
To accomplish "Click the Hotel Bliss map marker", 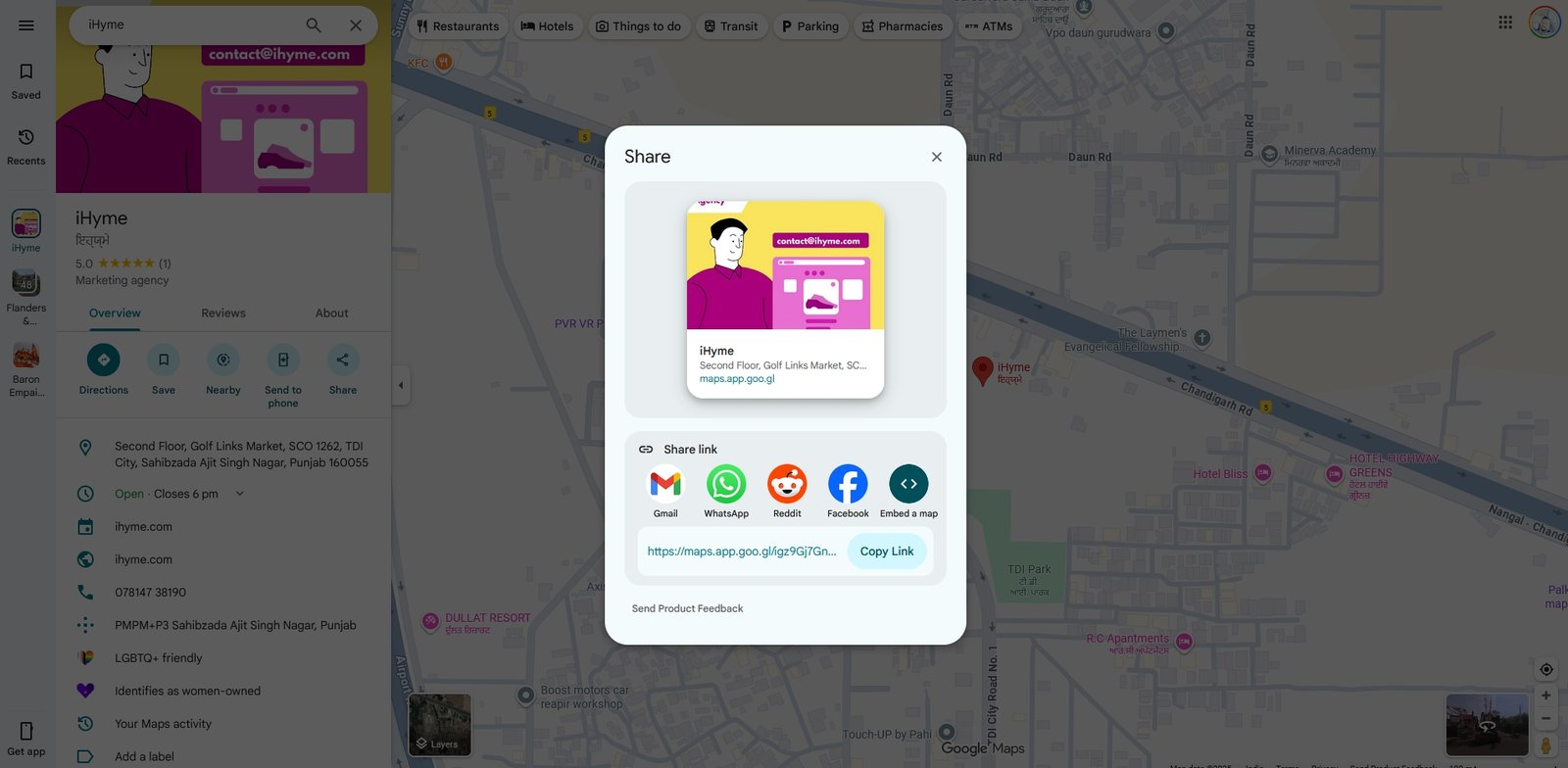I will click(x=1263, y=473).
